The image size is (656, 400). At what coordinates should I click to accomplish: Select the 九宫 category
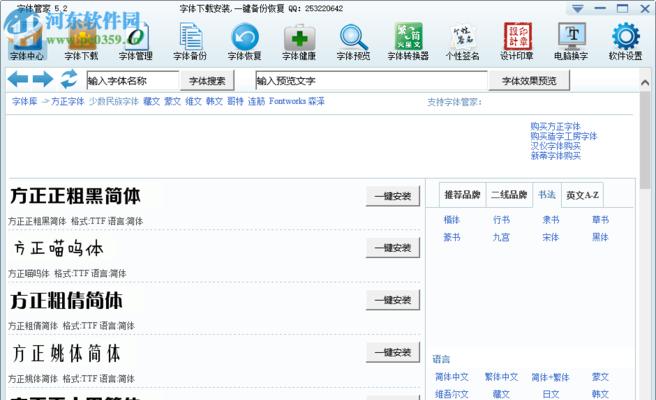[x=501, y=237]
